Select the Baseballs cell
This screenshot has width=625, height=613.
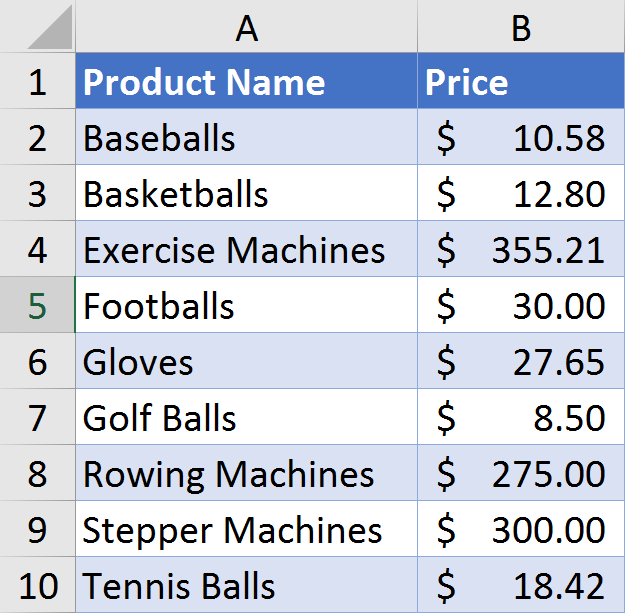point(246,138)
